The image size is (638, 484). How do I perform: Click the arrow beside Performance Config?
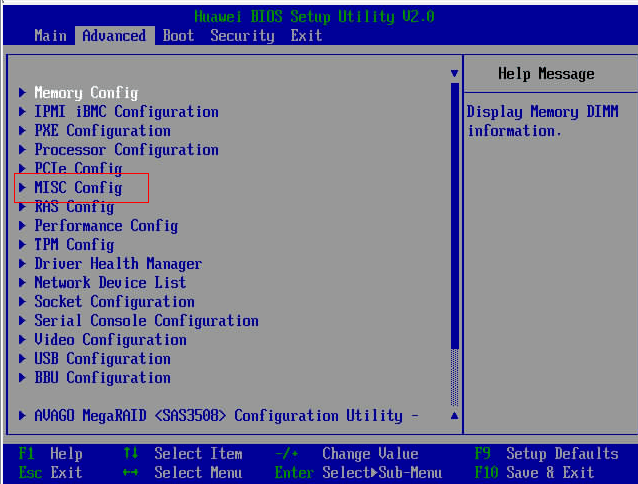coord(22,226)
